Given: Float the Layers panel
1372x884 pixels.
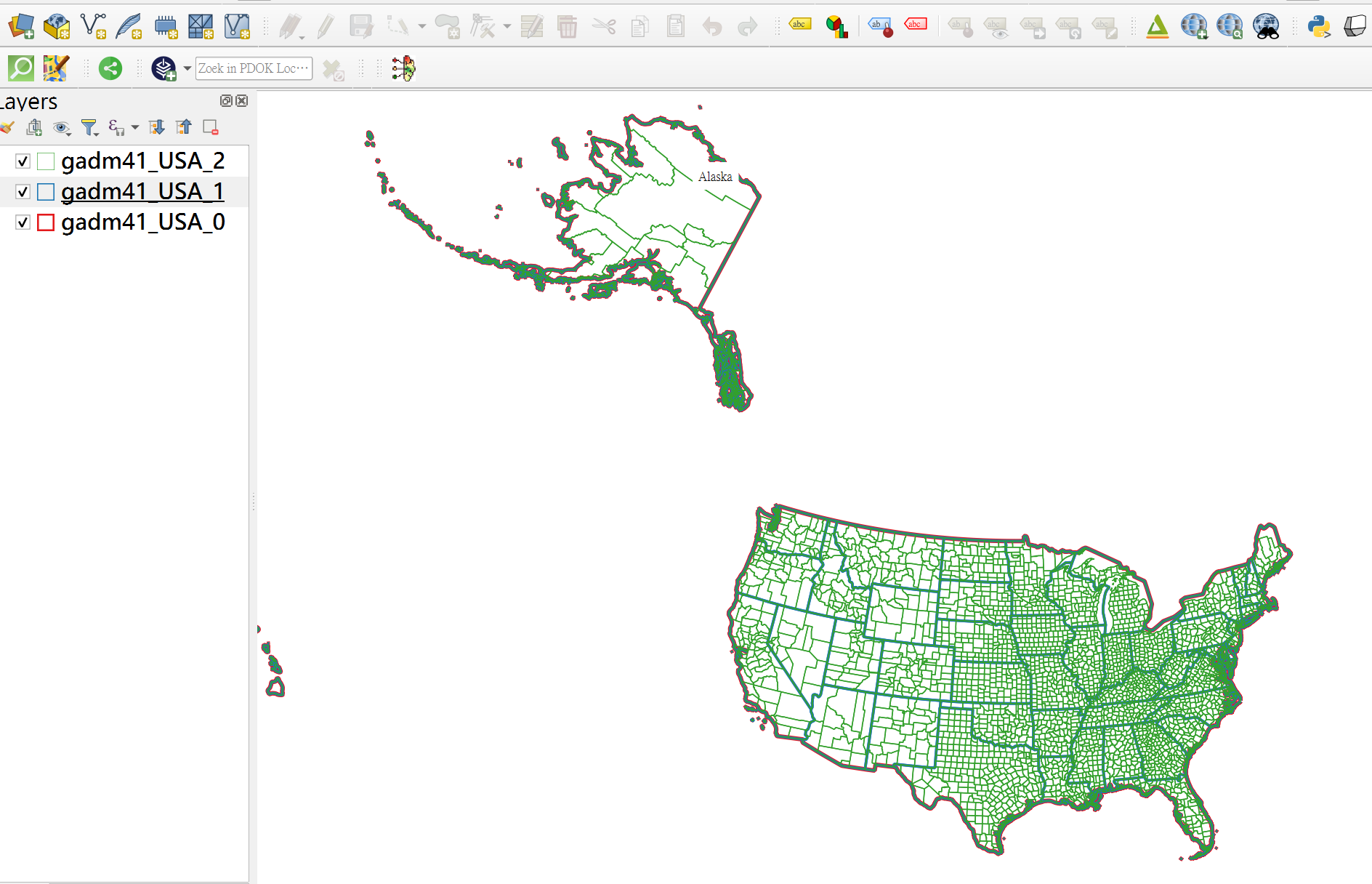Looking at the screenshot, I should pos(226,101).
